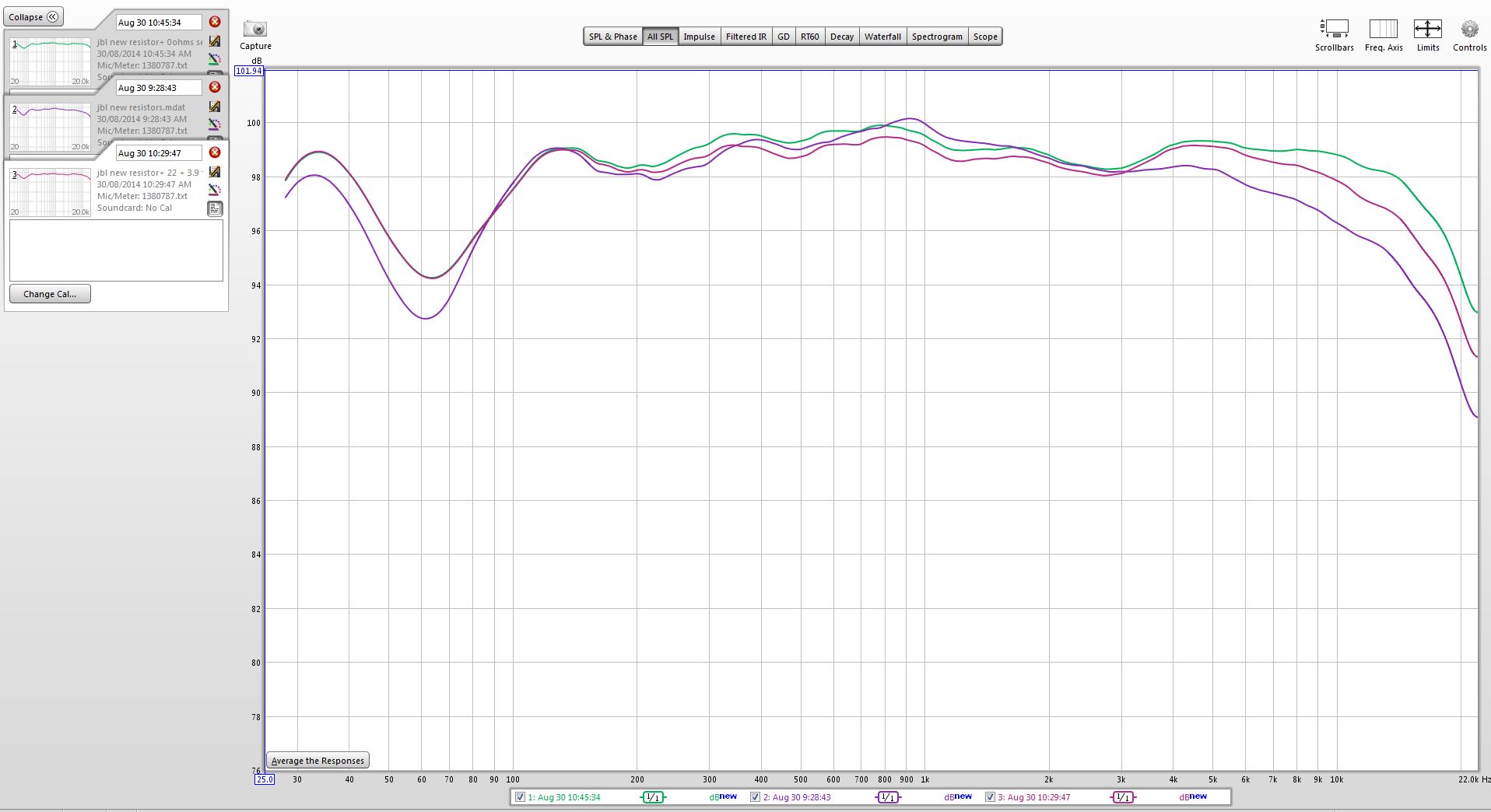The width and height of the screenshot is (1491, 812).
Task: Select the All SPL graph tab
Action: (x=660, y=37)
